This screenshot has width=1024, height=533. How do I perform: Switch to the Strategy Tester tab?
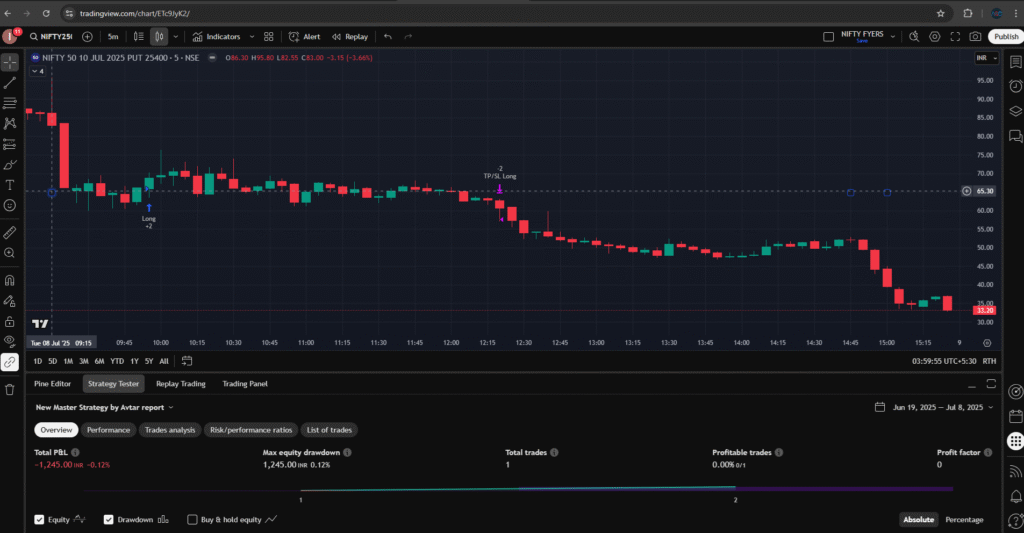point(114,384)
